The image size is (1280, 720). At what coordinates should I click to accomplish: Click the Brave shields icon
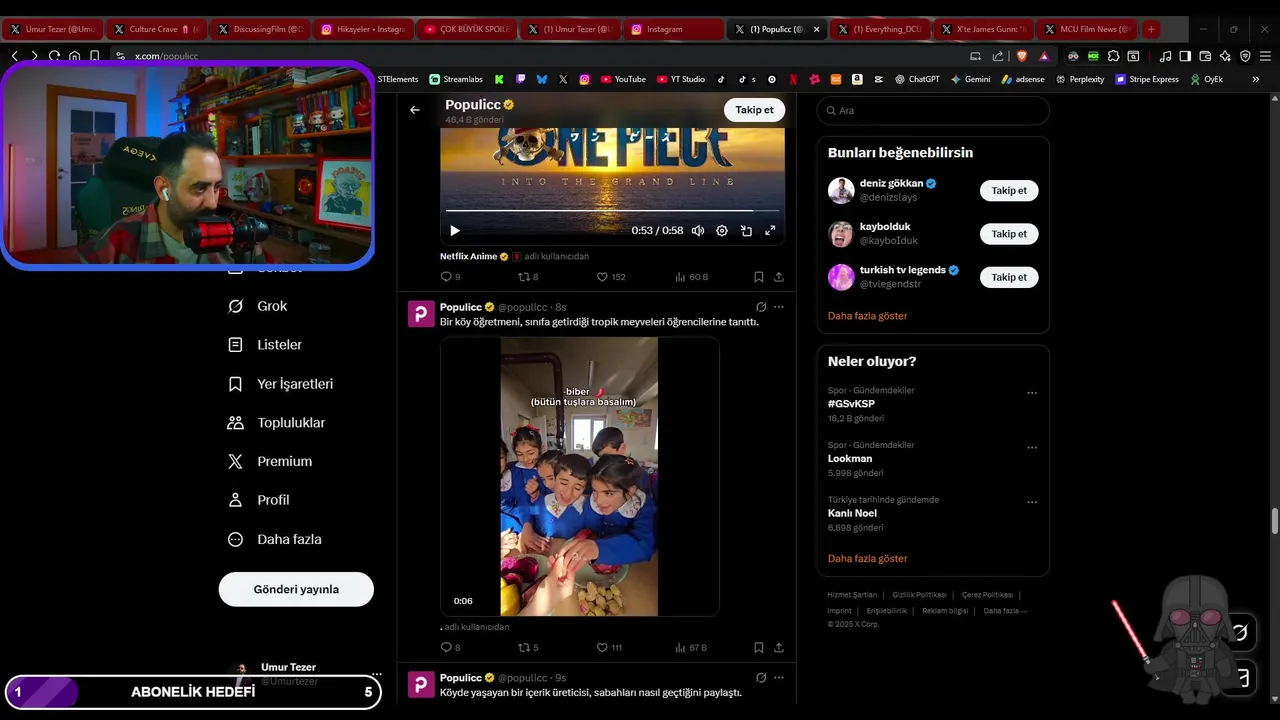pyautogui.click(x=1022, y=56)
